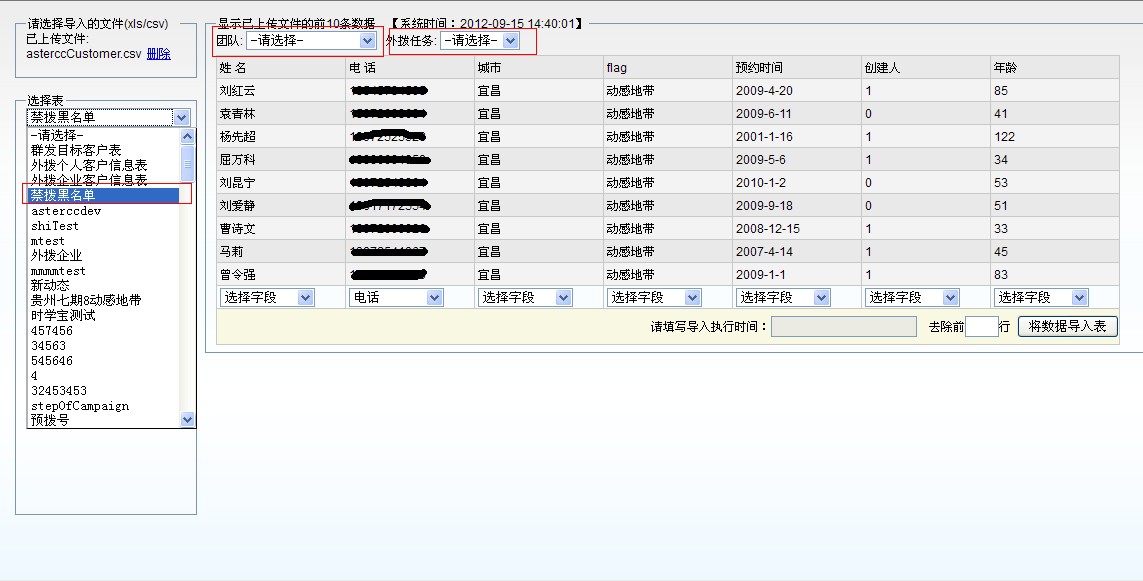Screen dimensions: 1143x581
Task: Open the 外拨任务 dropdown
Action: tap(480, 41)
